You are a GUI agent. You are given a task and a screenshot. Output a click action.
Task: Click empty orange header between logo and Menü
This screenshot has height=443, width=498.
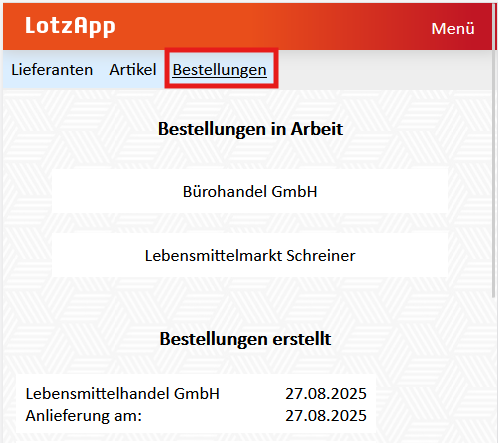[x=267, y=27]
